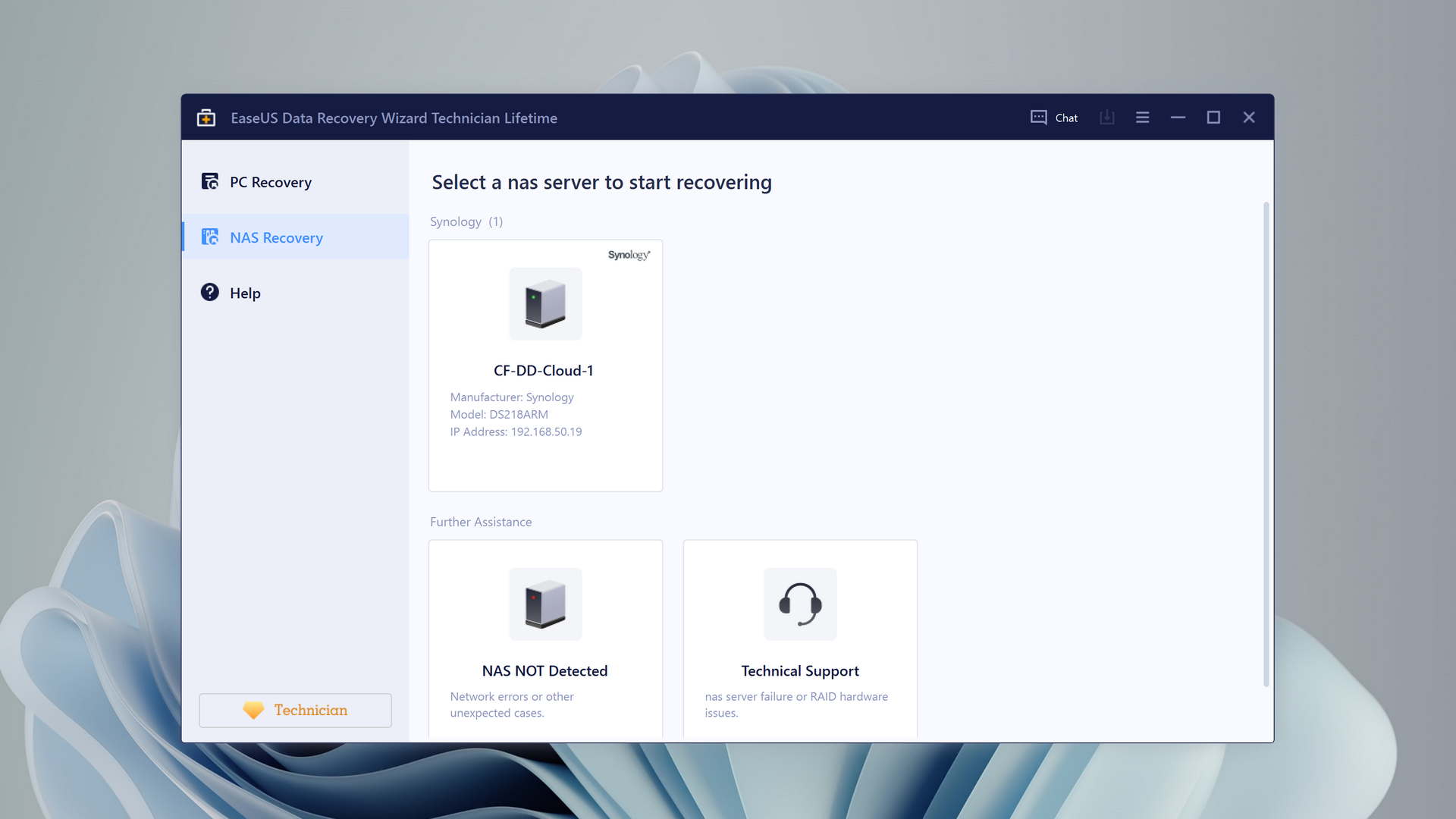Click 'Network errors or other unexpected cases' text
This screenshot has height=819, width=1456.
(512, 704)
